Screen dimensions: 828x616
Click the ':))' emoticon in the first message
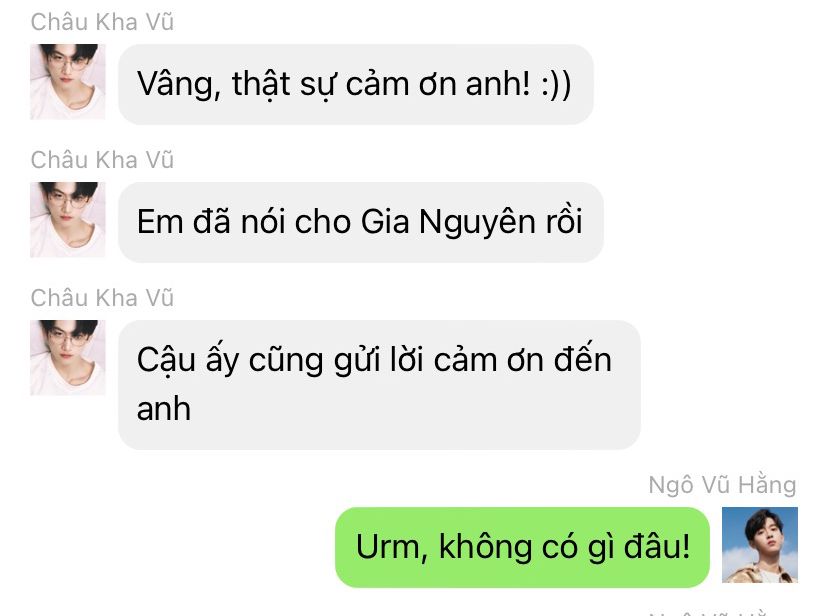click(556, 84)
